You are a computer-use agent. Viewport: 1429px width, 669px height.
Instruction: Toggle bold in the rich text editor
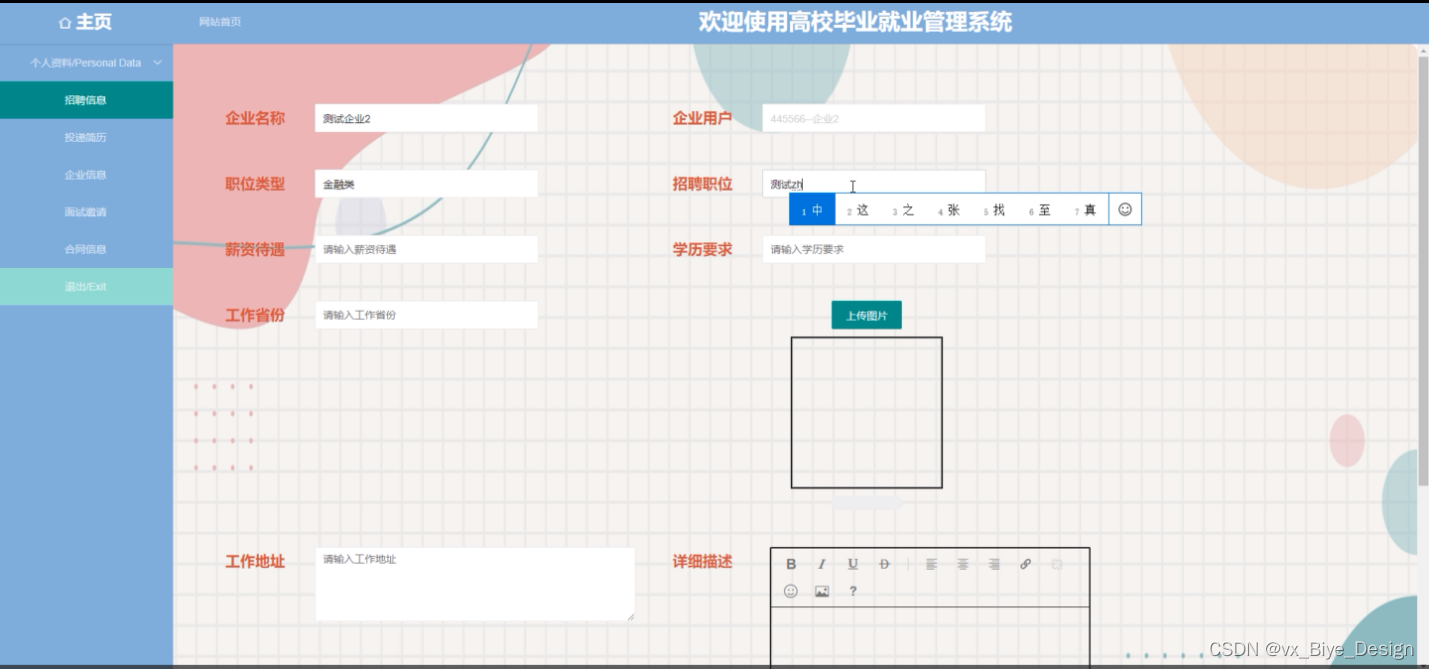click(x=791, y=564)
